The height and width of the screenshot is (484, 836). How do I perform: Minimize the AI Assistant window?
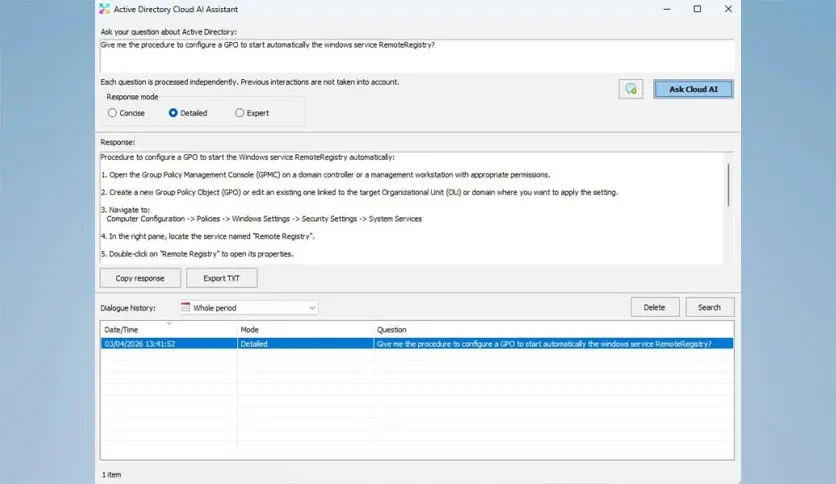tap(666, 9)
